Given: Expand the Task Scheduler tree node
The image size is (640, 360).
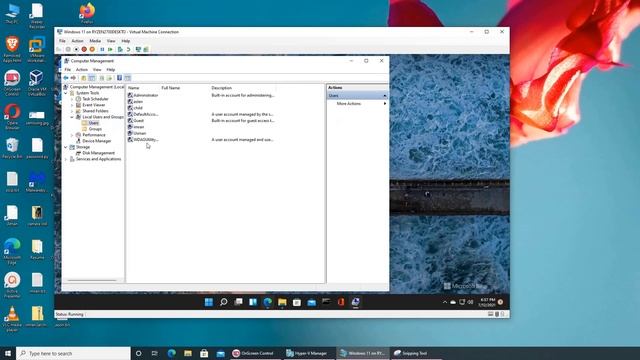Looking at the screenshot, I should point(72,99).
